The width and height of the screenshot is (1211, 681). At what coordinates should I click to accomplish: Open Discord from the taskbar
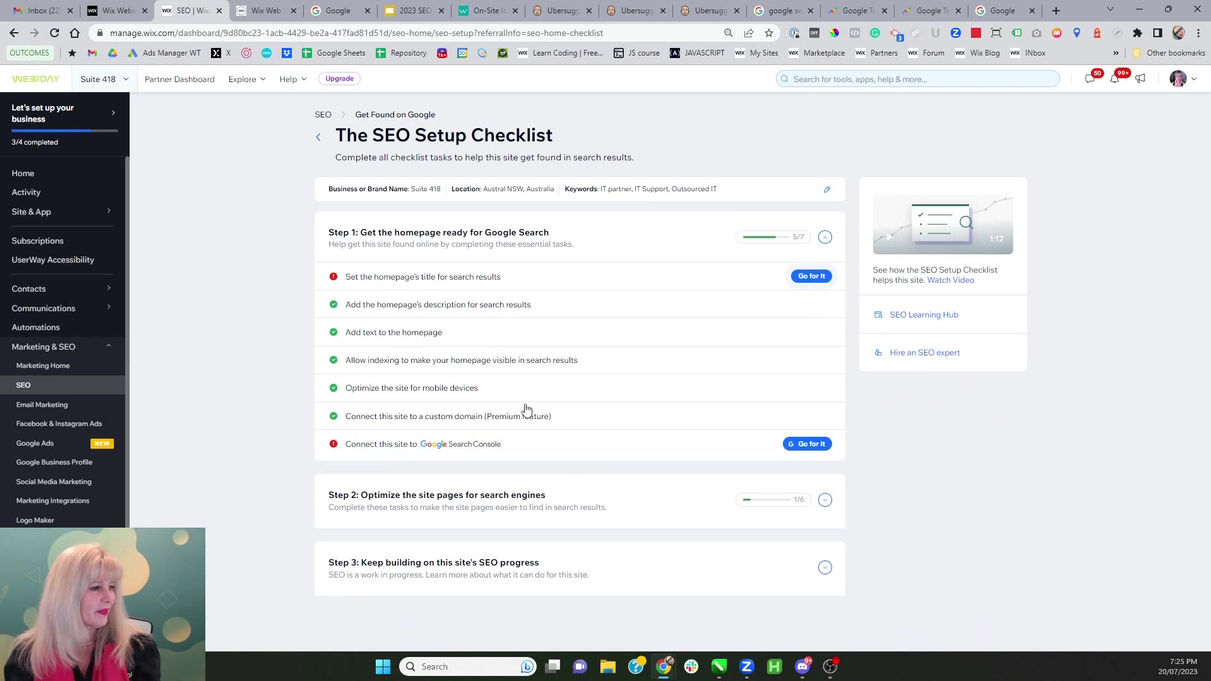pos(802,667)
